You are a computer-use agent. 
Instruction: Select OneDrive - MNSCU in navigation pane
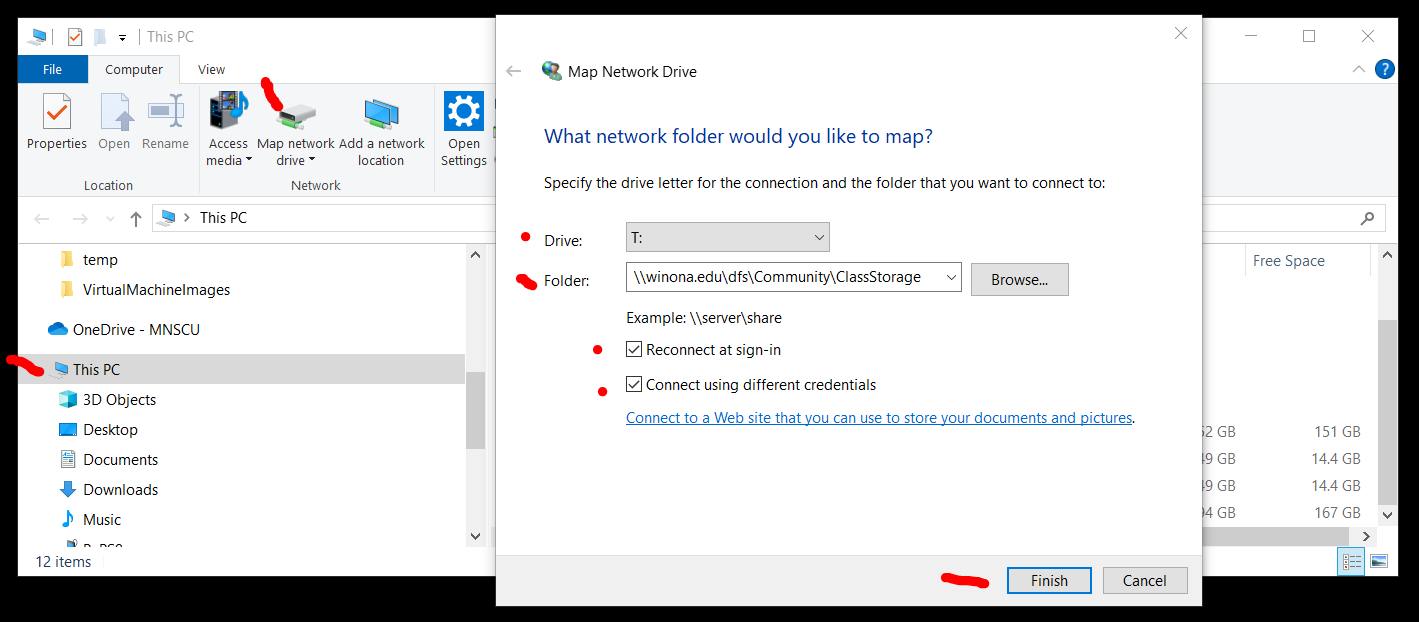click(136, 330)
